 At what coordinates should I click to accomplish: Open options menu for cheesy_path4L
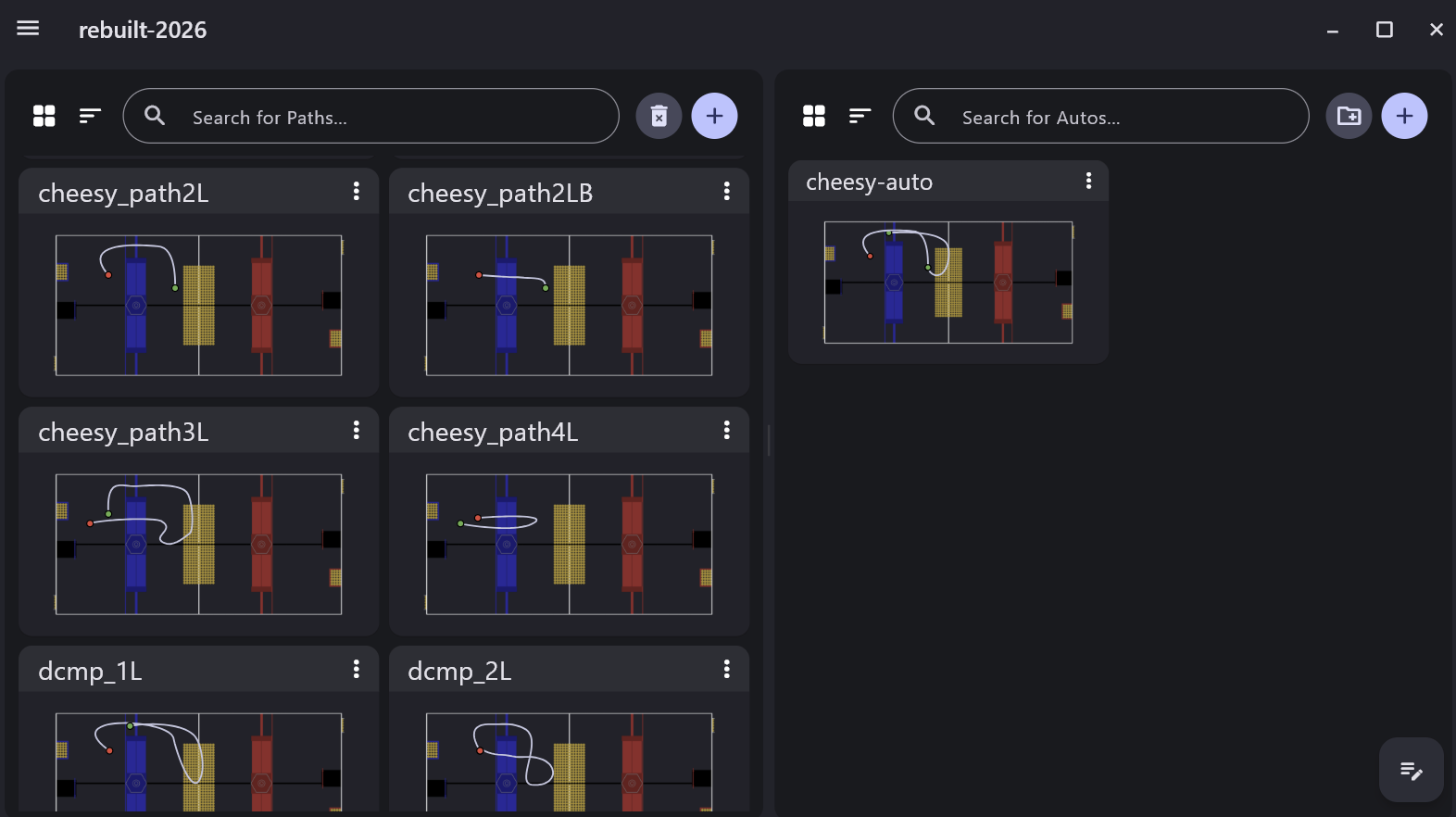coord(727,431)
